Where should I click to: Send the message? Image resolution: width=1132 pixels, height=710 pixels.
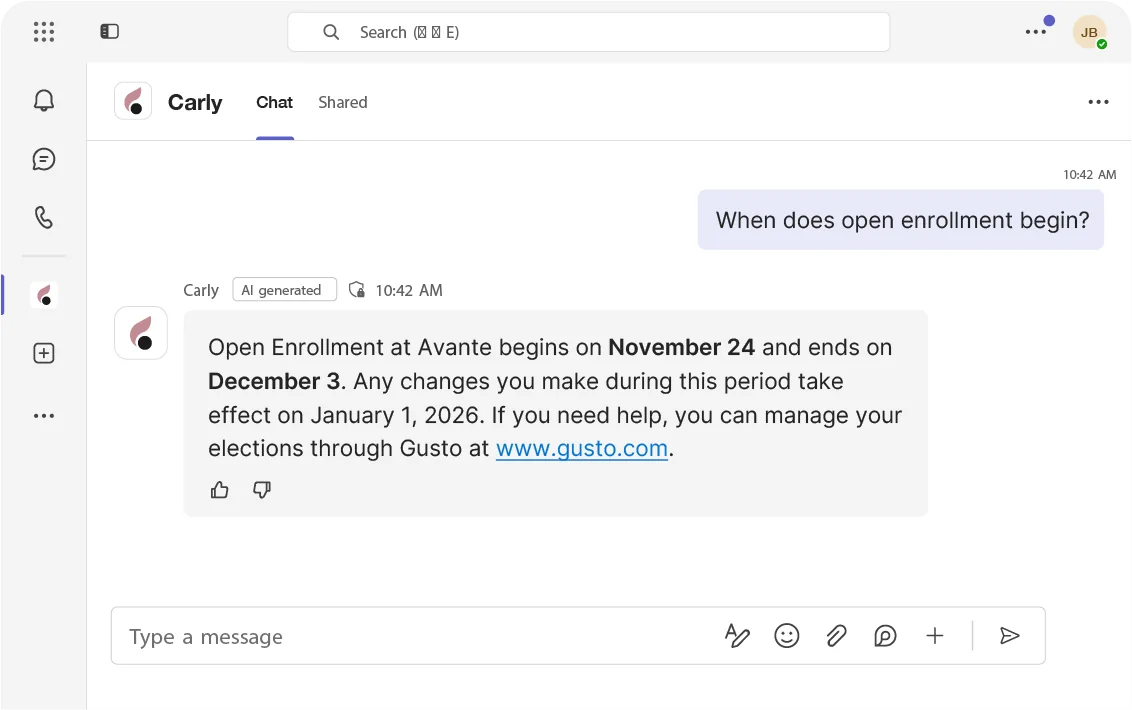point(1009,636)
